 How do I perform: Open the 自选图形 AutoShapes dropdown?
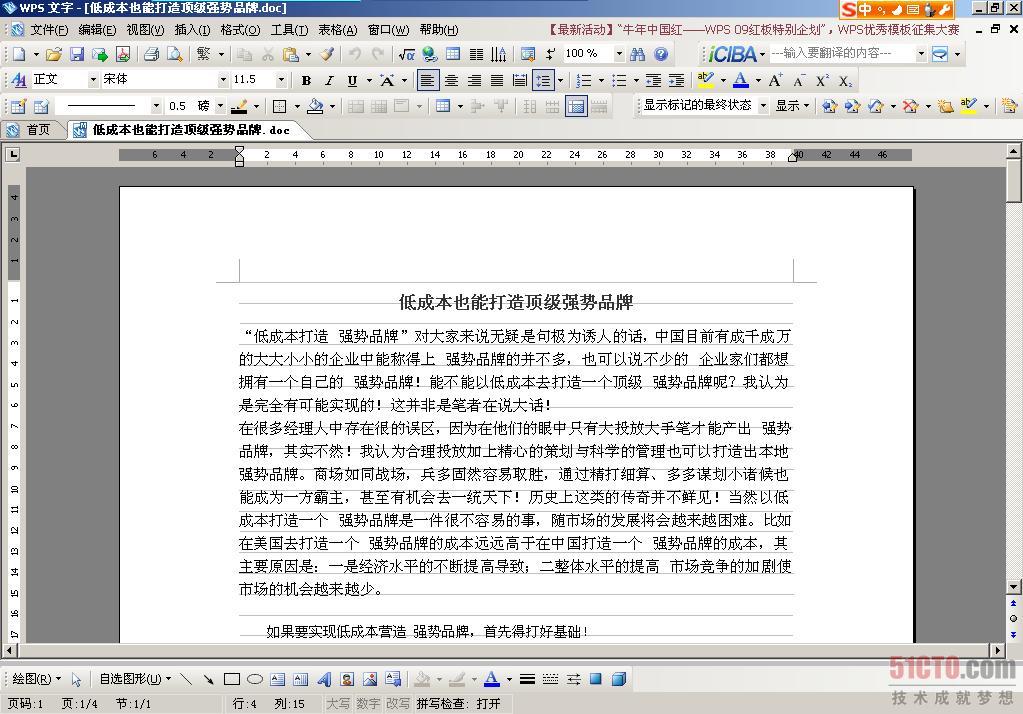tap(135, 679)
